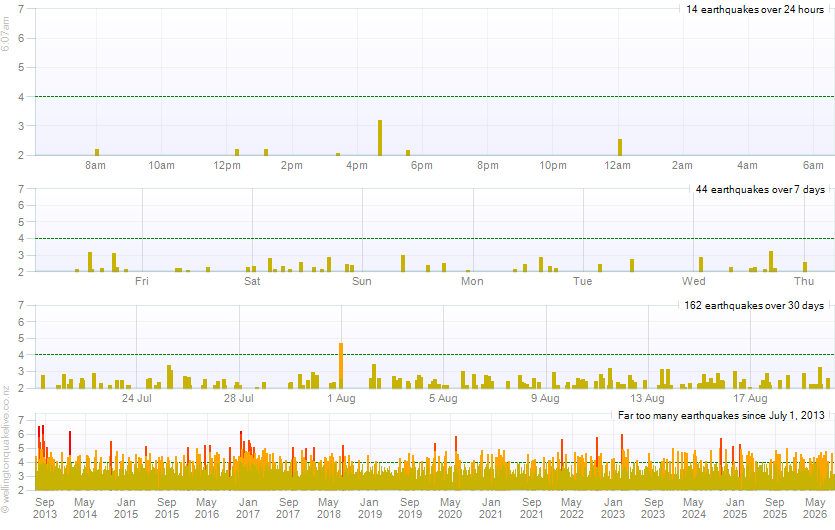Click the Jan 2023 label on the all-time chart
This screenshot has height=530, width=835.
(613, 508)
